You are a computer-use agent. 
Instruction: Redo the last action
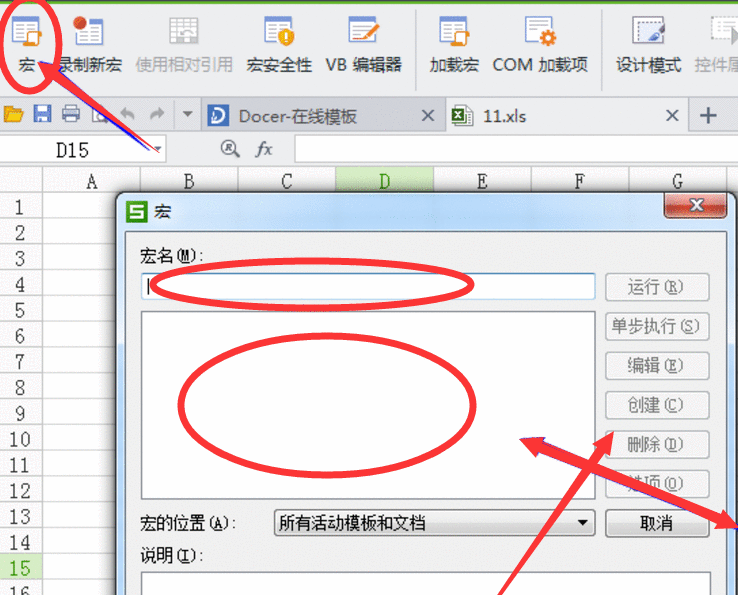(x=157, y=114)
